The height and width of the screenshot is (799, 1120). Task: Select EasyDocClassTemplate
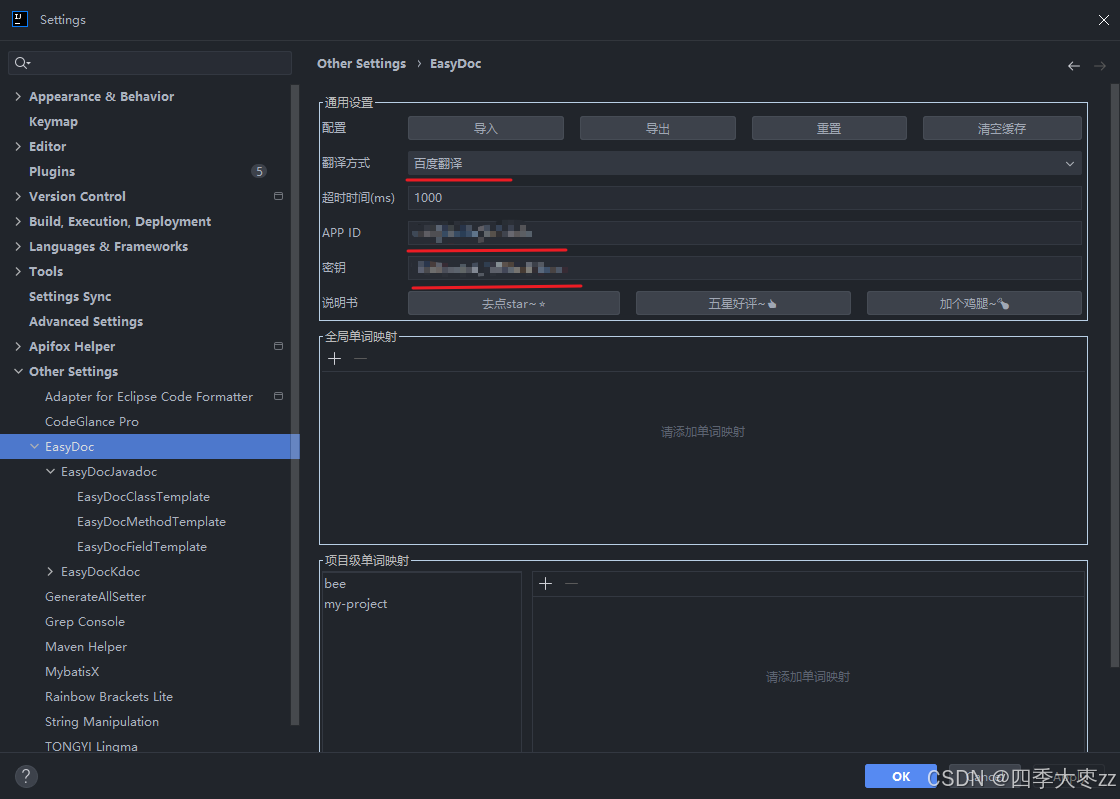pos(143,496)
